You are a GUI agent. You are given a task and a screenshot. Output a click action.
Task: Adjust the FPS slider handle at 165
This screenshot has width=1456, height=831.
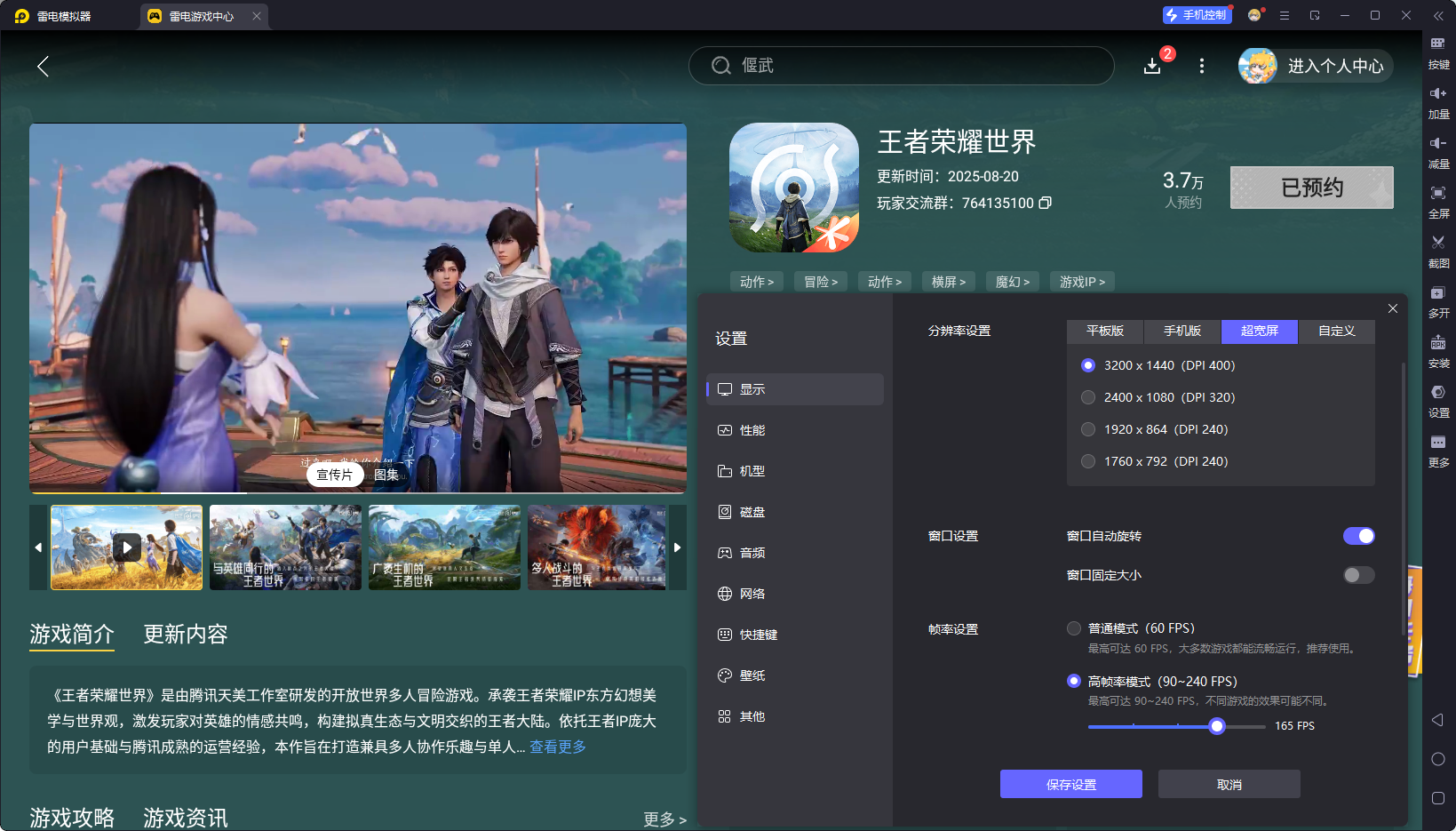tap(1217, 726)
